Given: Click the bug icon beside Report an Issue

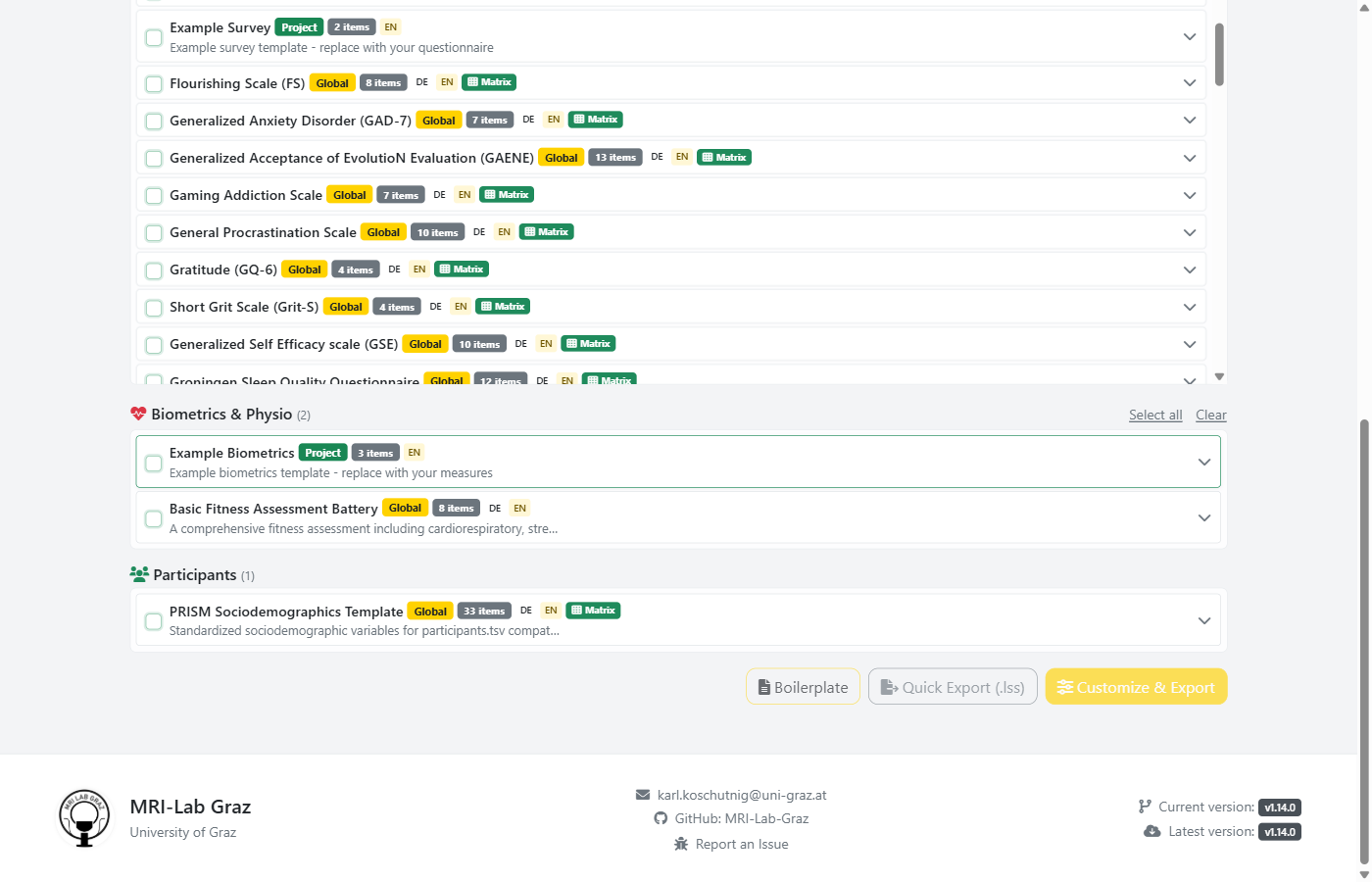Looking at the screenshot, I should pos(681,844).
